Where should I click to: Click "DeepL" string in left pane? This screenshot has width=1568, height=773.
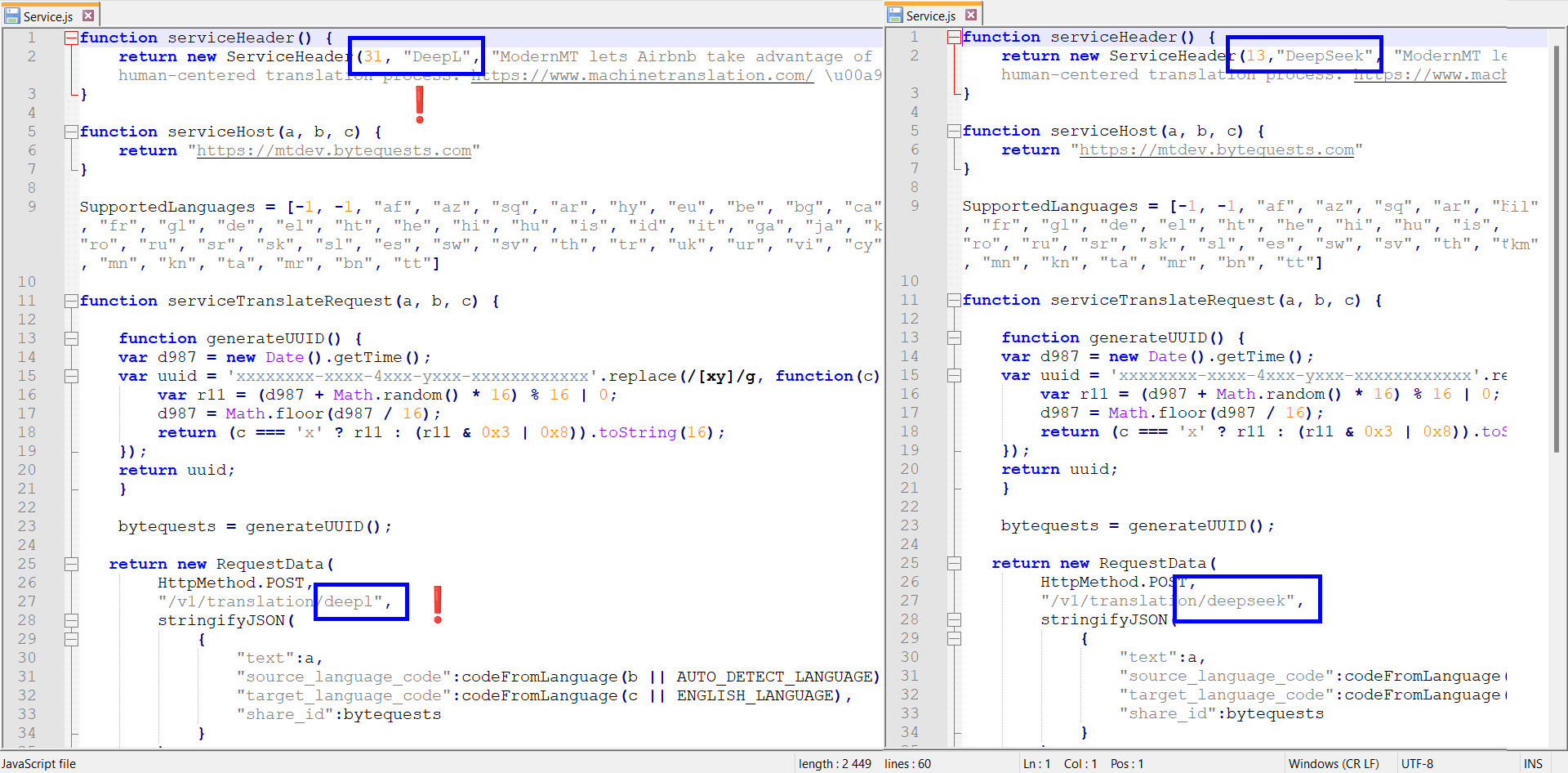pos(437,56)
